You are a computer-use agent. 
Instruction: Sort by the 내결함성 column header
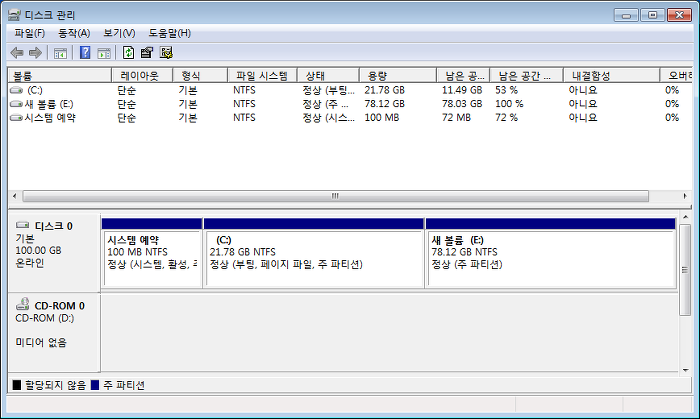(611, 75)
